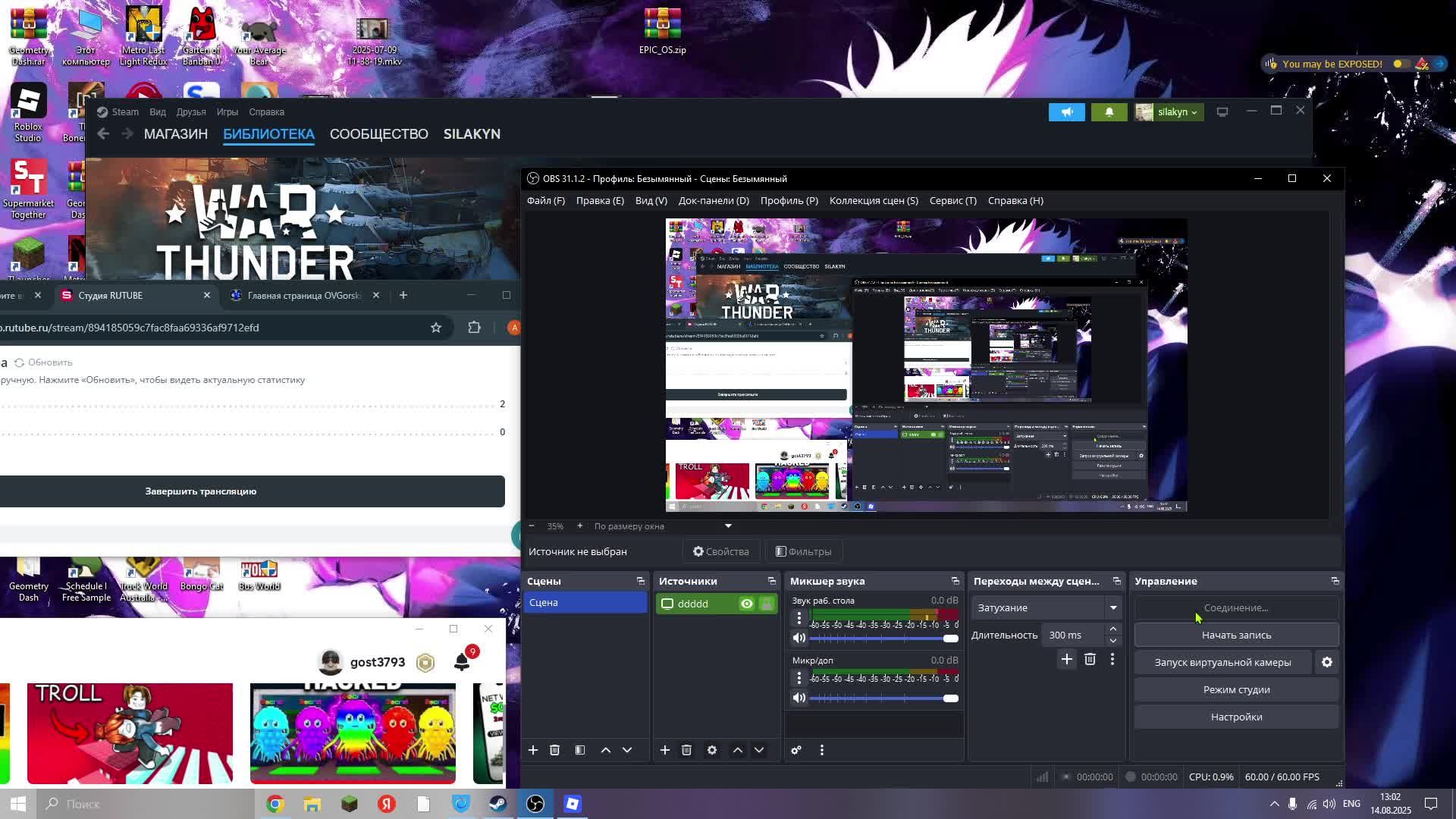1456x819 pixels.
Task: Open the Док-панели (D) menu
Action: [x=713, y=200]
